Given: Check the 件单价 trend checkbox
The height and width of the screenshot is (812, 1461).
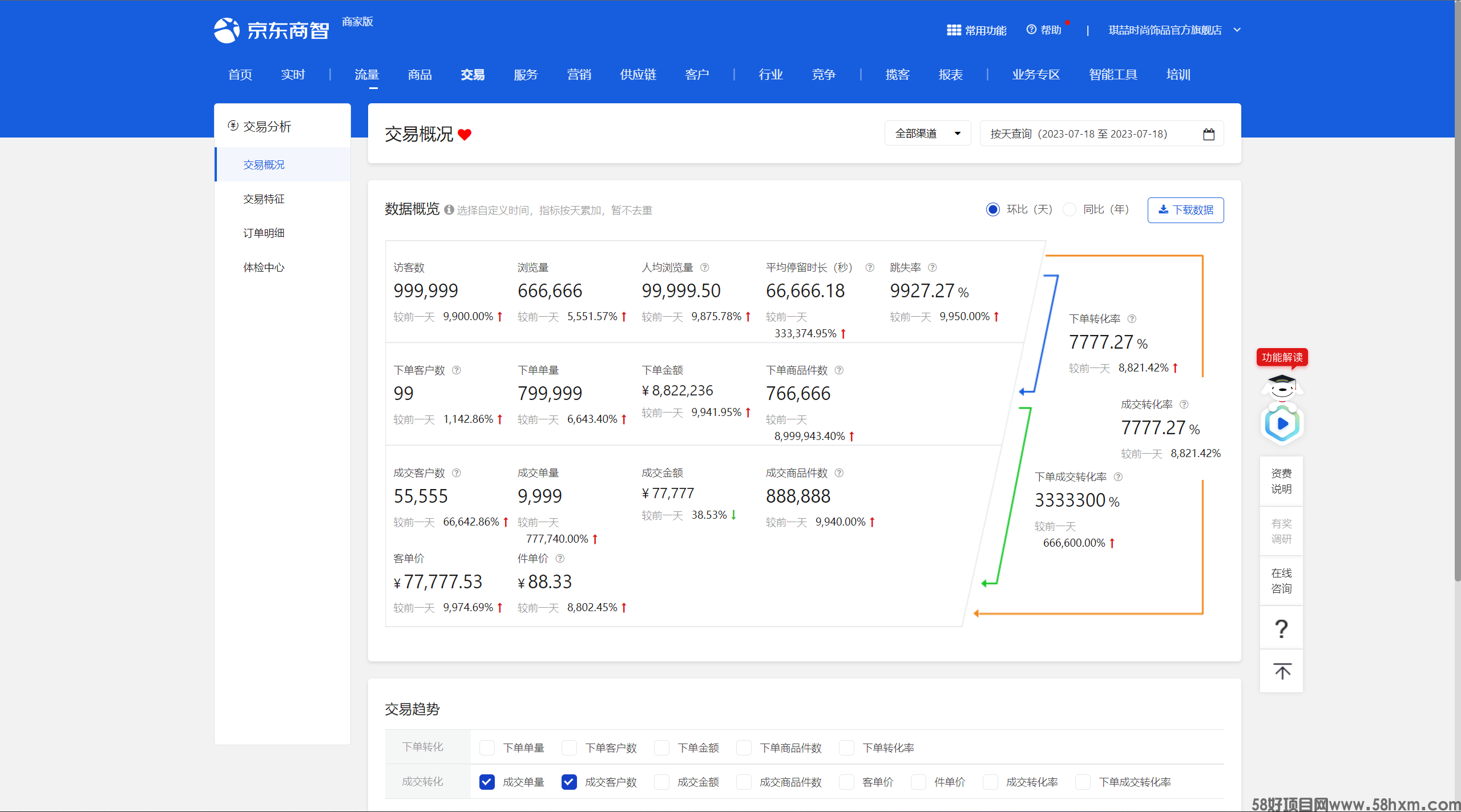Looking at the screenshot, I should [x=918, y=782].
